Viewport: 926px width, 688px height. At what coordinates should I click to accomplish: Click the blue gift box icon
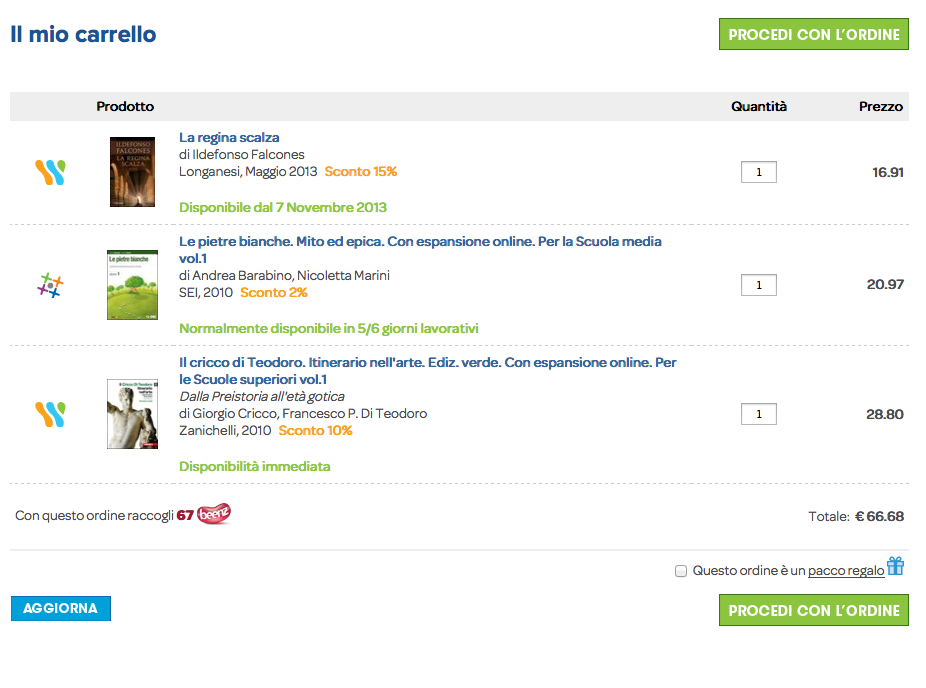pyautogui.click(x=895, y=566)
